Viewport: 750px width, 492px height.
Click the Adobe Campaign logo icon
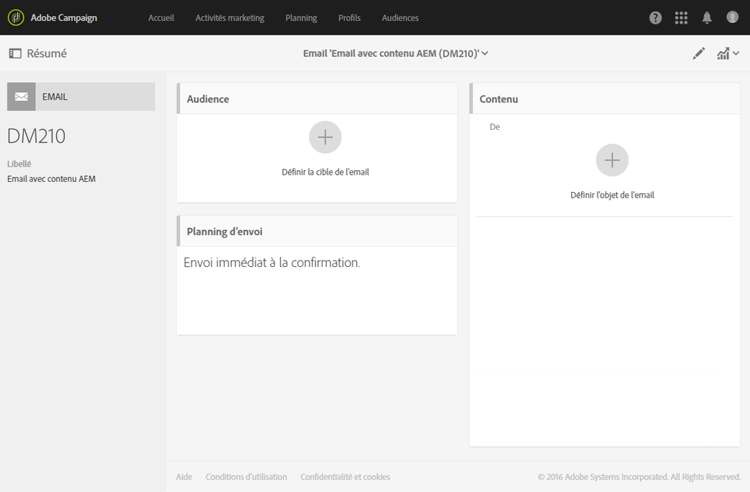point(16,18)
